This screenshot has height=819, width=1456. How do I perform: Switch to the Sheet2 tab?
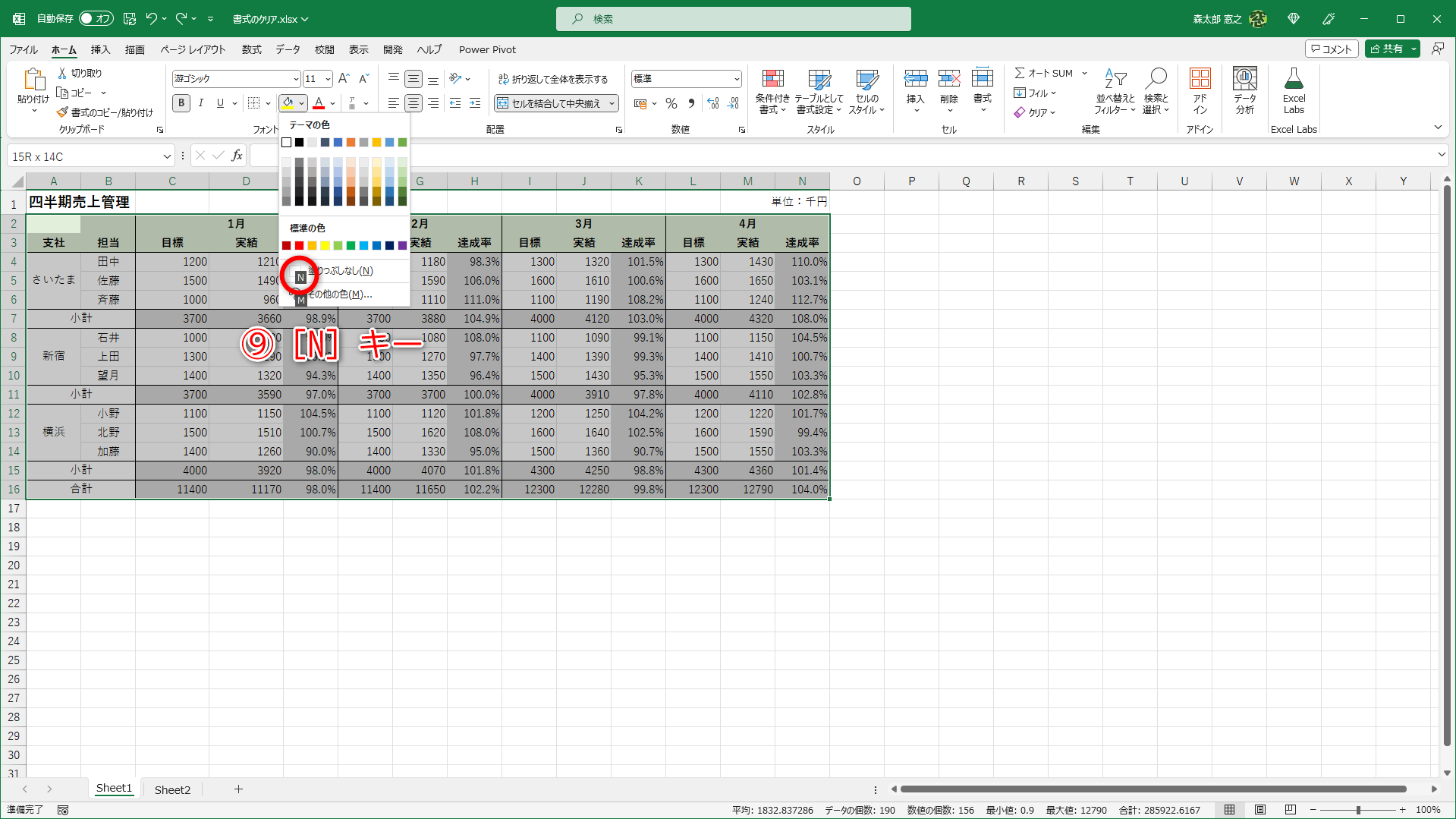click(172, 789)
